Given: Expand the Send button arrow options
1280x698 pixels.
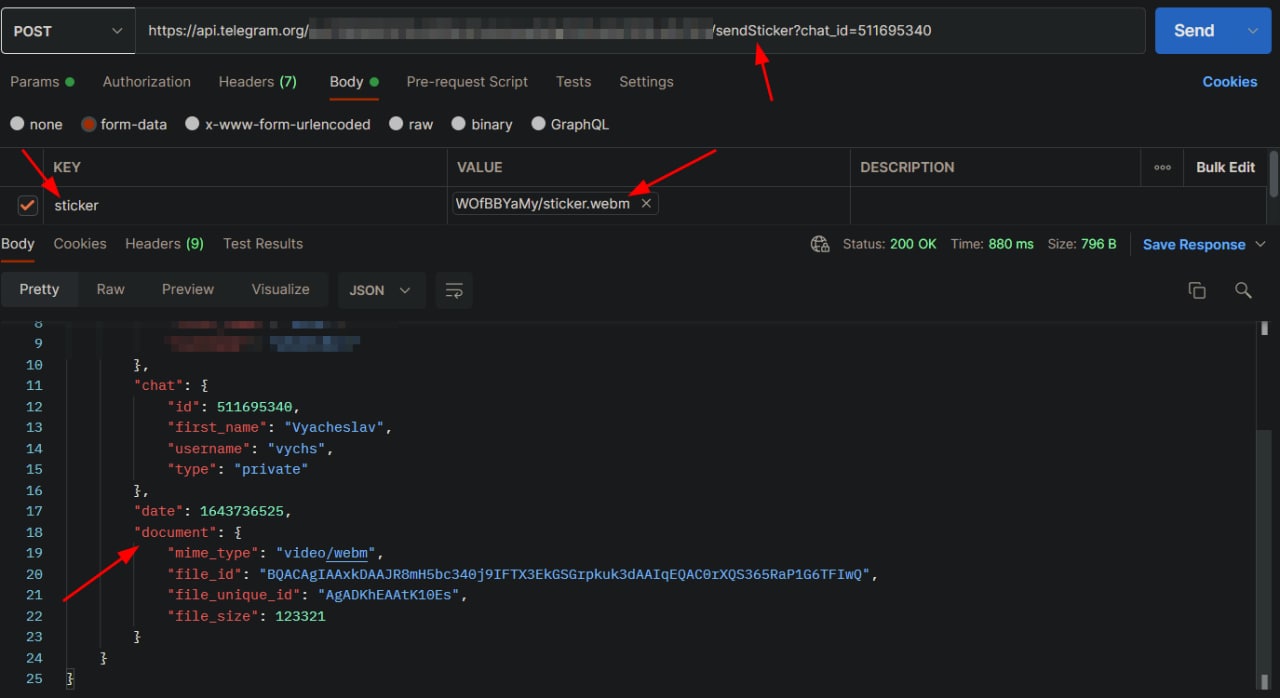Looking at the screenshot, I should (x=1253, y=31).
